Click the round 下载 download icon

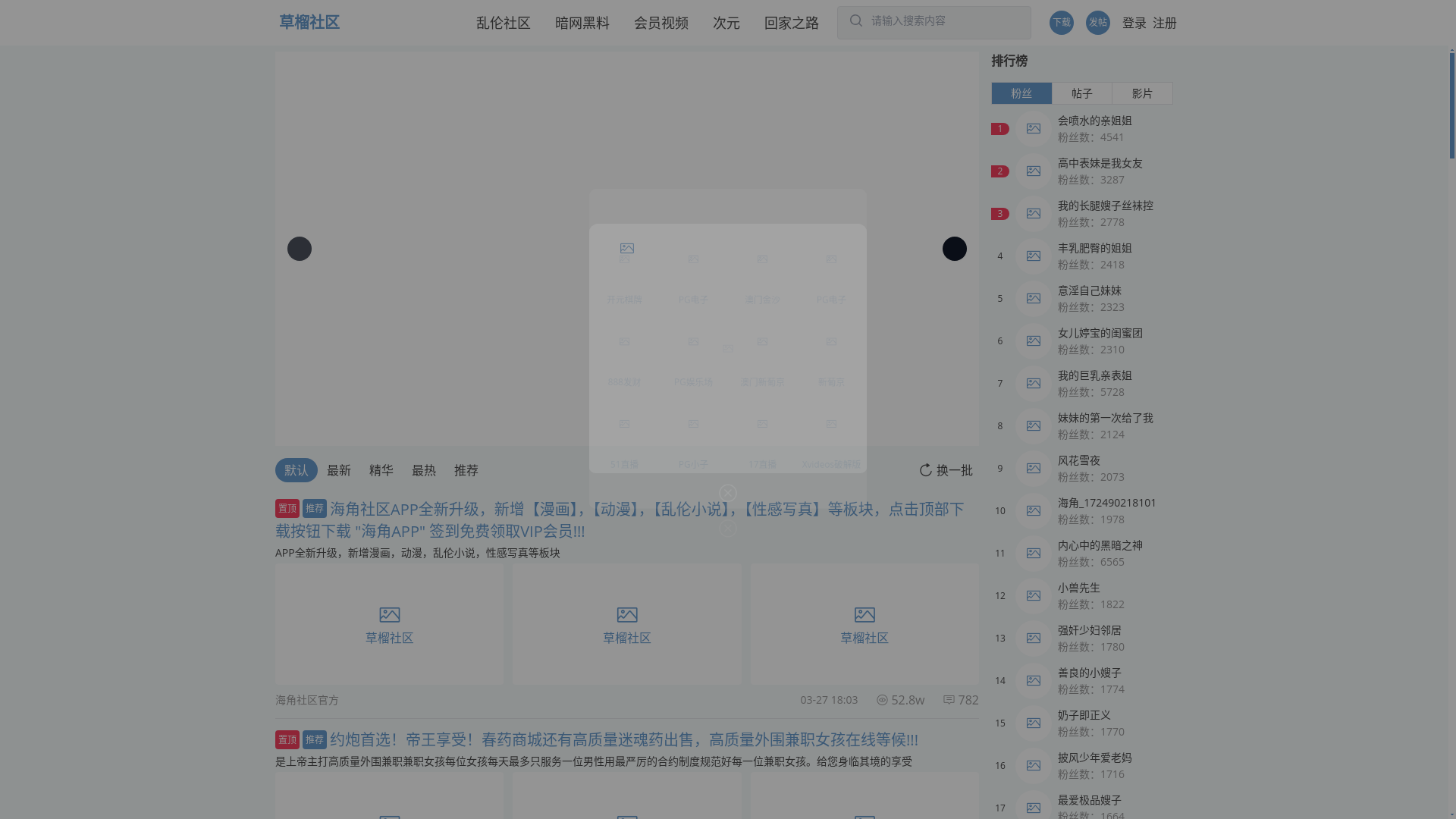click(x=1061, y=23)
